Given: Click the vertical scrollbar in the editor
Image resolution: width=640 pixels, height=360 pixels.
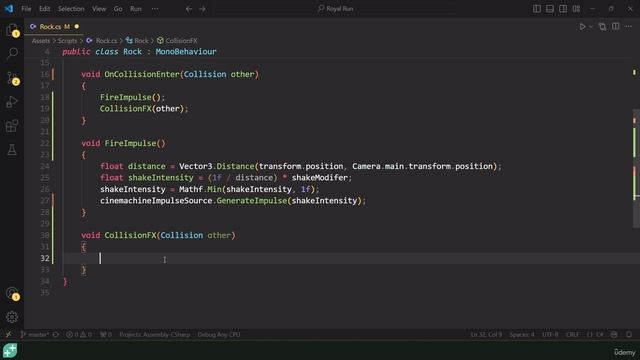Looking at the screenshot, I should coord(636,168).
